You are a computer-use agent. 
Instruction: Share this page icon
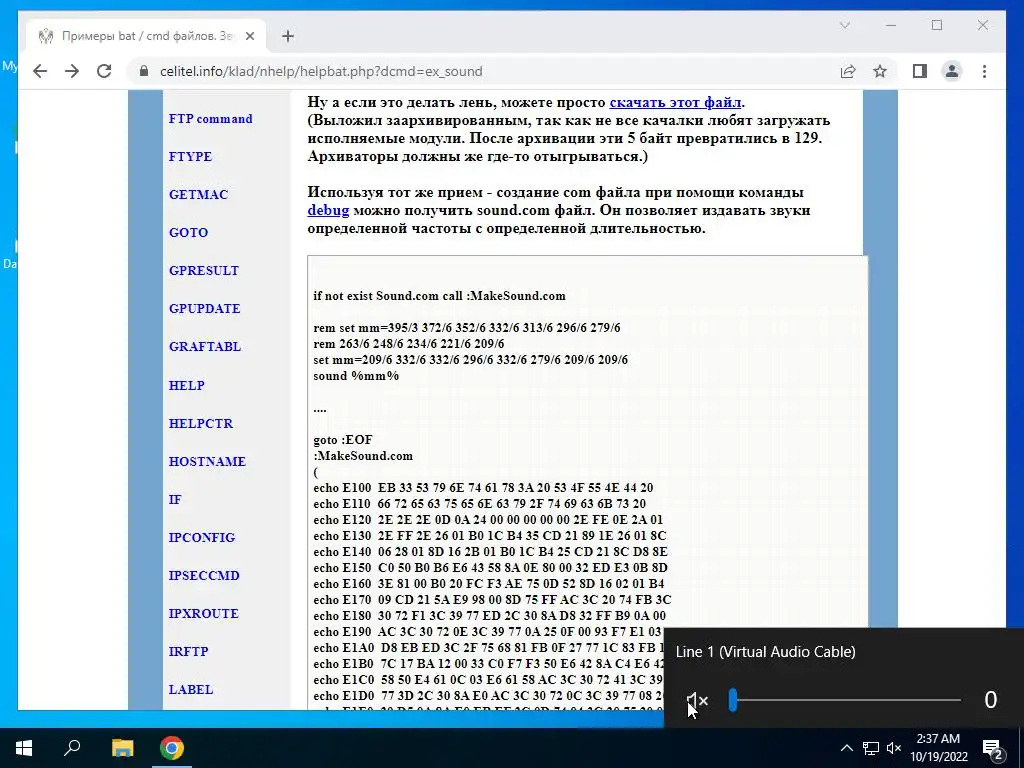pos(848,71)
